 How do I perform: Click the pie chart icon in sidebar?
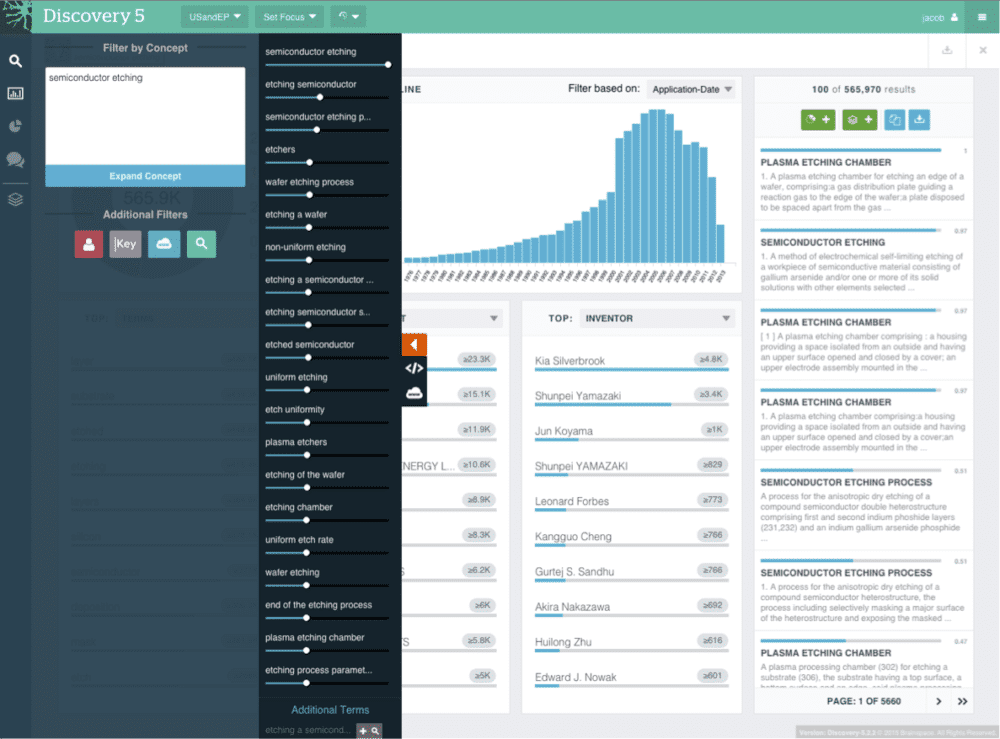tap(15, 127)
